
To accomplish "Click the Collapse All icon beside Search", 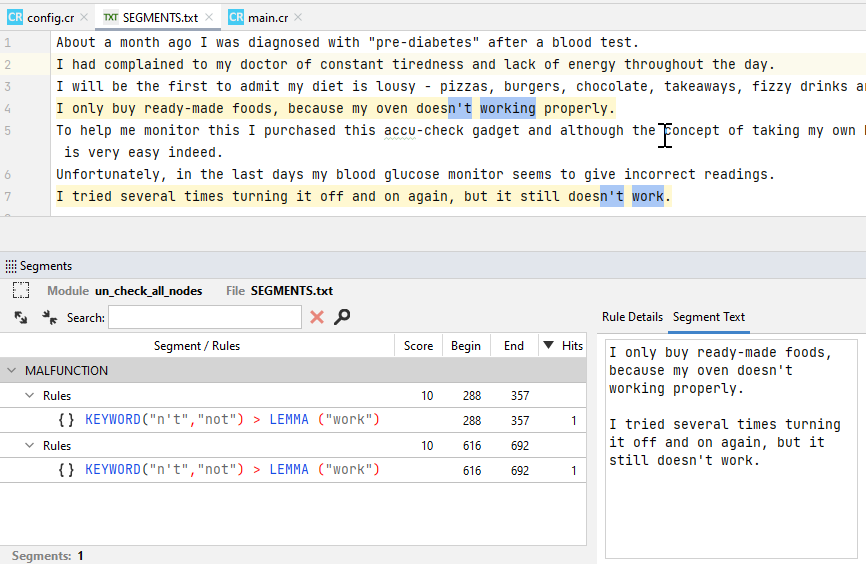I will click(49, 317).
